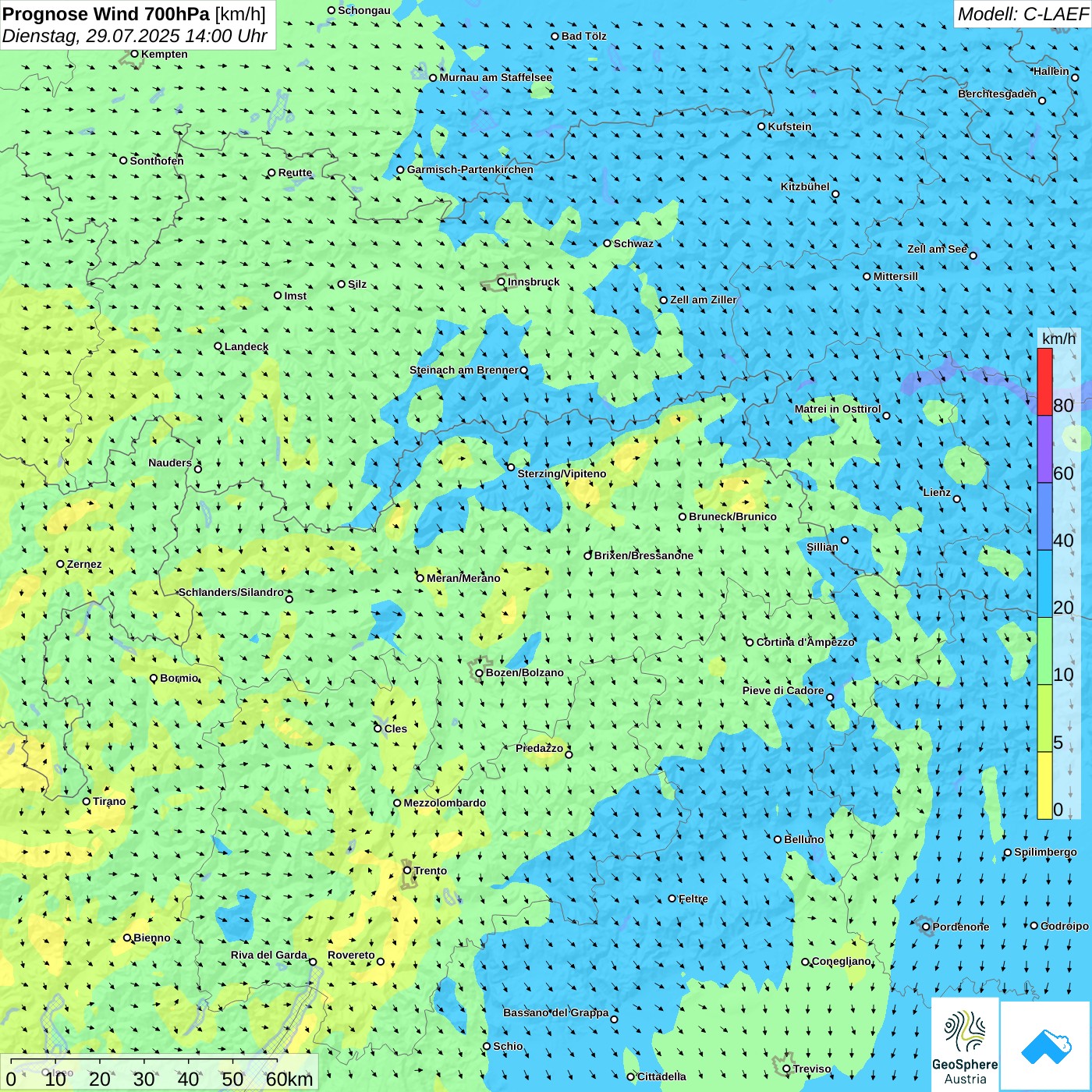Click the 'km/h' legend heading
1092x1092 pixels.
[1059, 338]
